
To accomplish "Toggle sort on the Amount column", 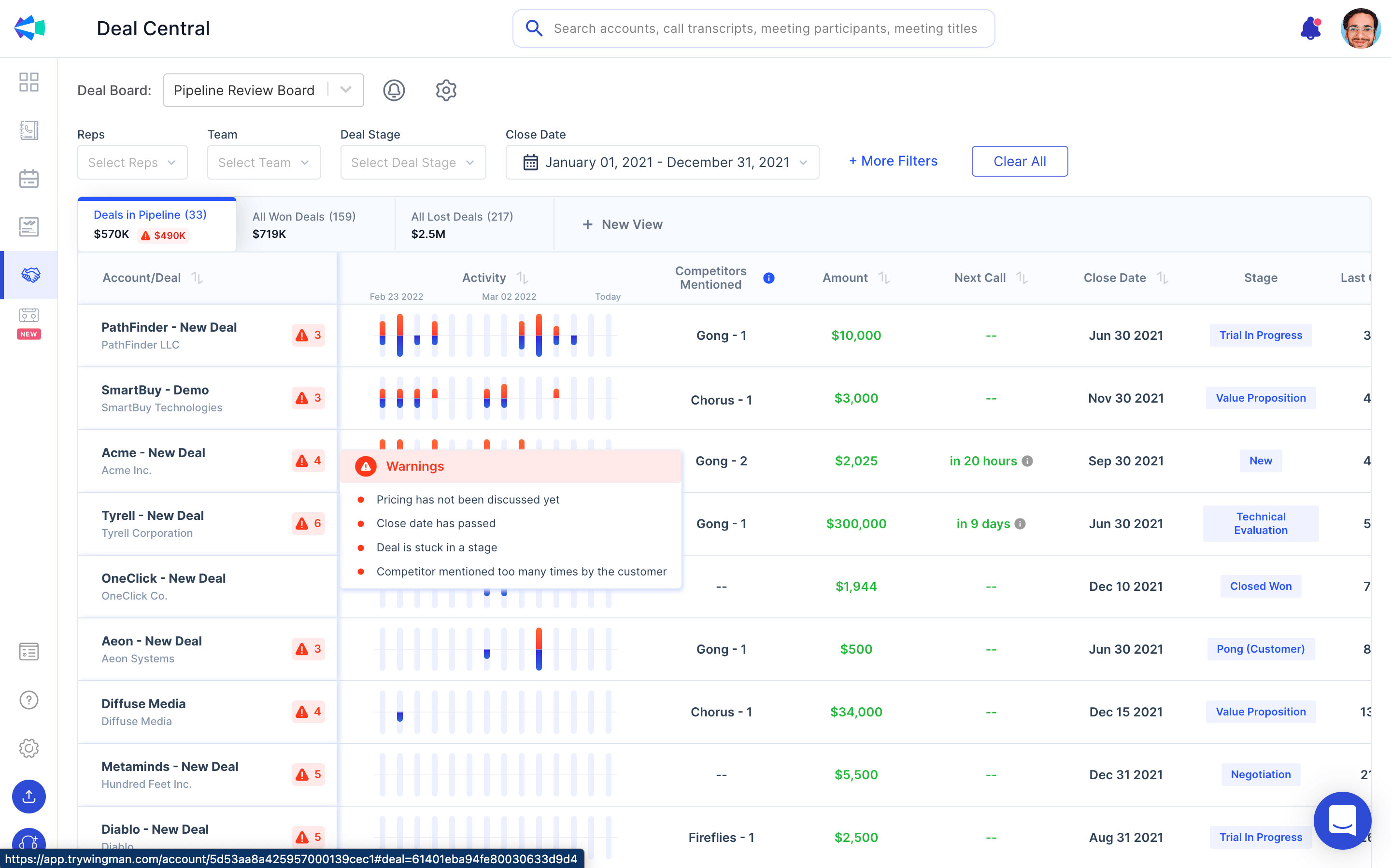I will click(x=884, y=278).
